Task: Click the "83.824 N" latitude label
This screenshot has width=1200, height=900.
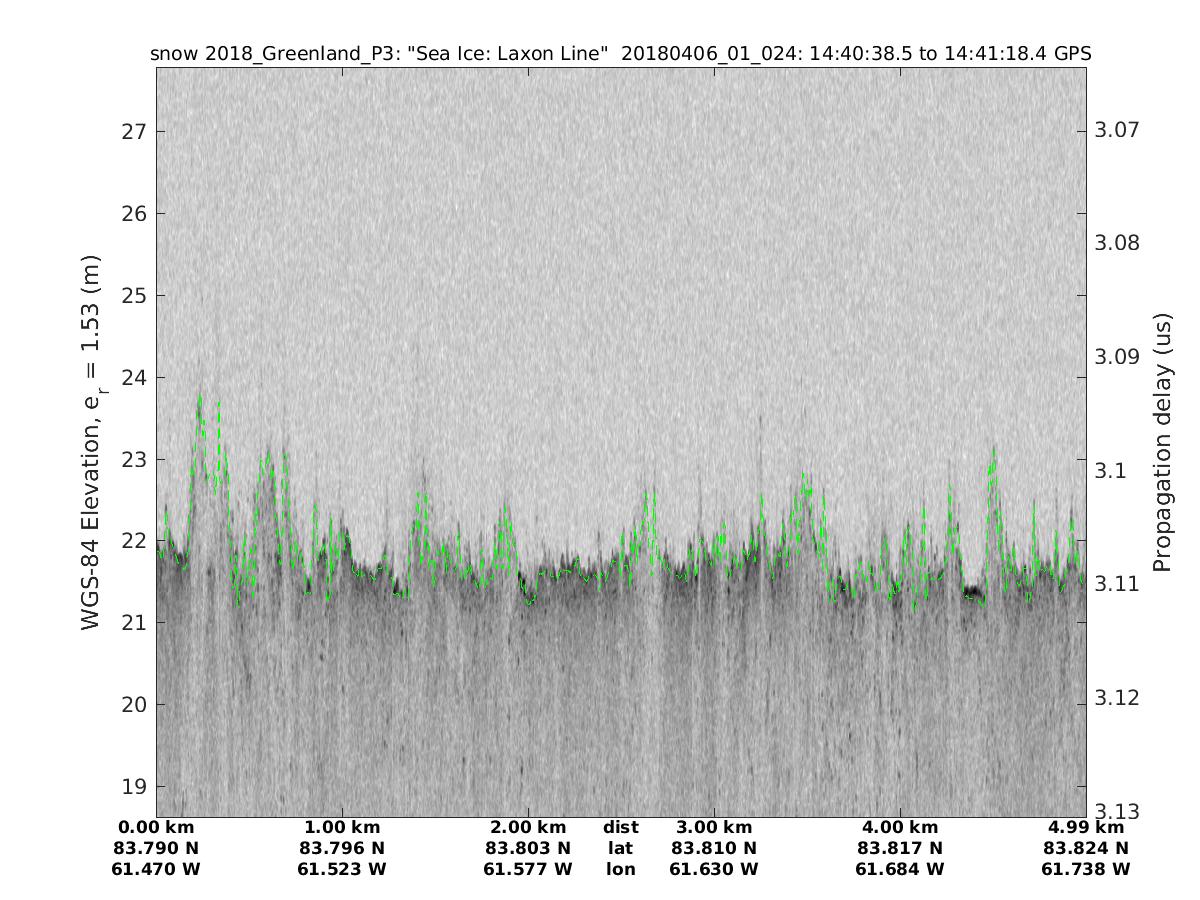Action: 1086,848
